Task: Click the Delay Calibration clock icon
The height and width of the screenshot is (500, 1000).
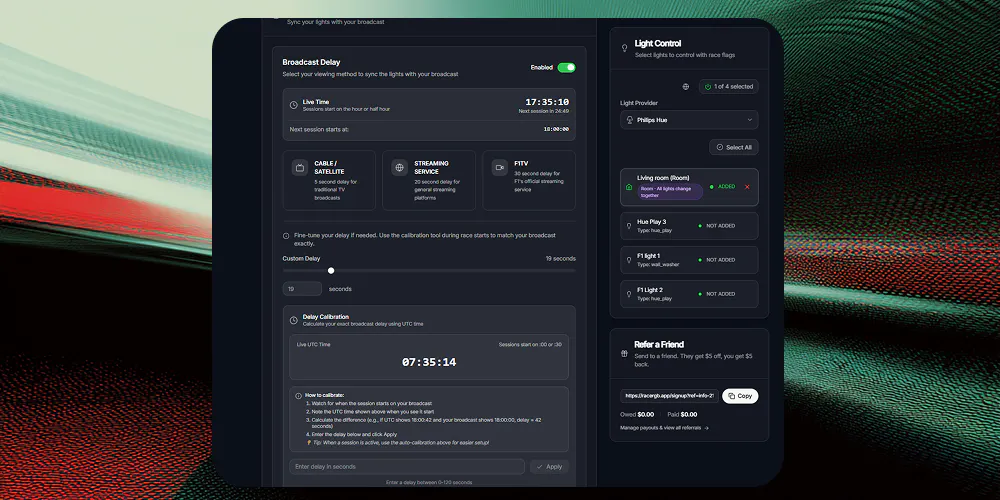Action: [x=293, y=320]
